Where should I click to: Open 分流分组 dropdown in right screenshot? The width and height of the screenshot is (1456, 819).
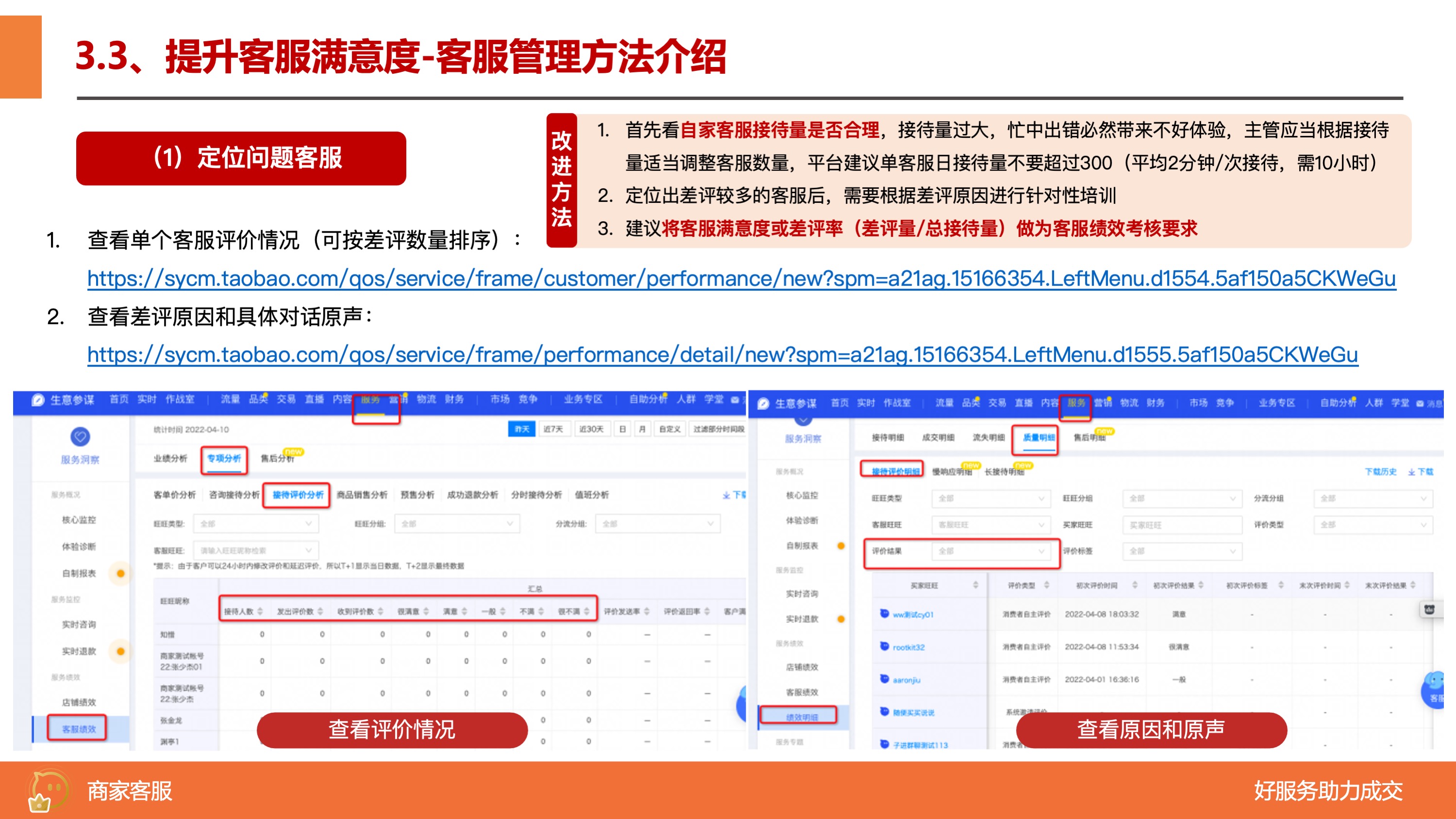1373,499
